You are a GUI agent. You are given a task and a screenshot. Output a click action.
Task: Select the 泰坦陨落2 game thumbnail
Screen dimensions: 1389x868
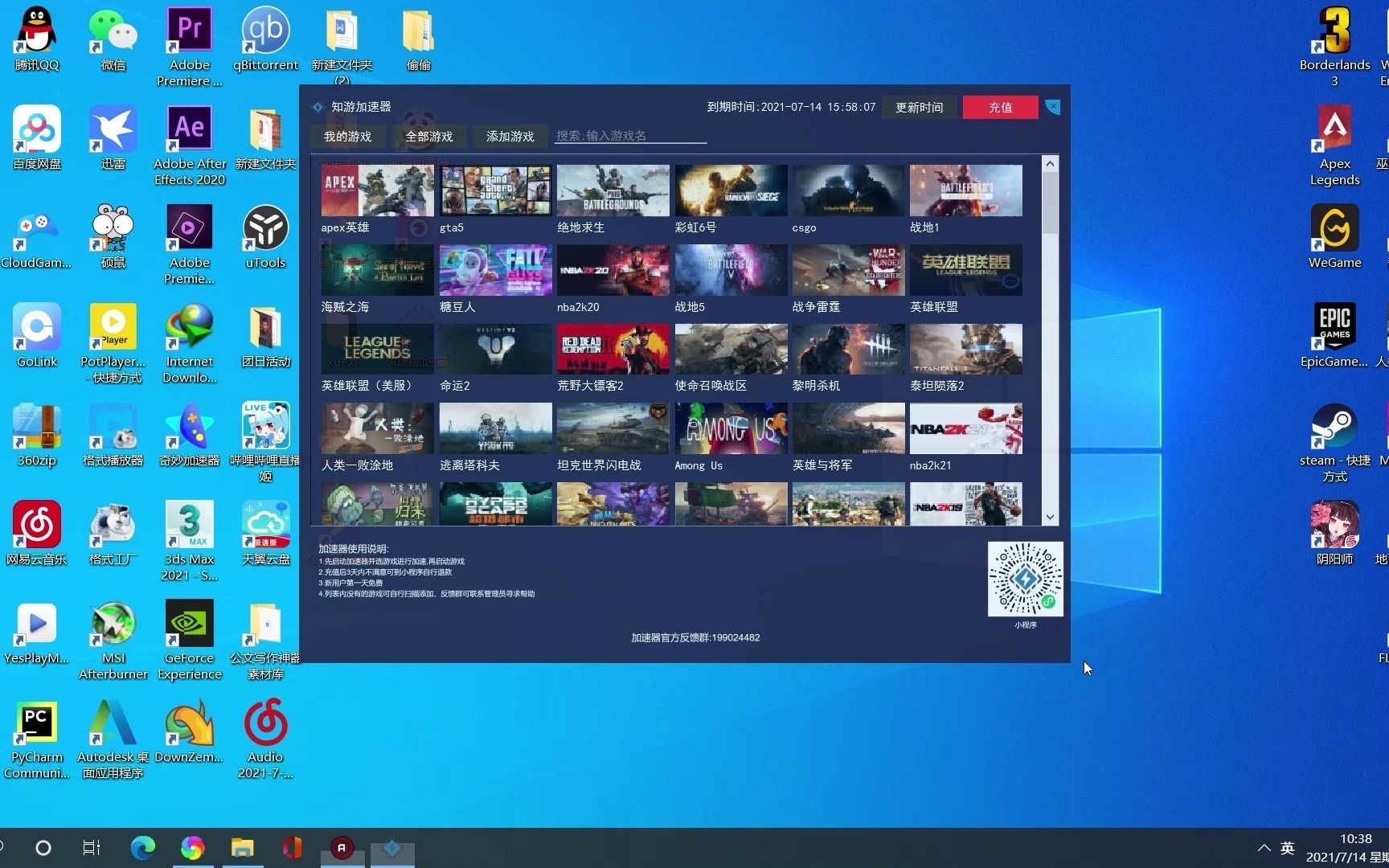pos(966,349)
